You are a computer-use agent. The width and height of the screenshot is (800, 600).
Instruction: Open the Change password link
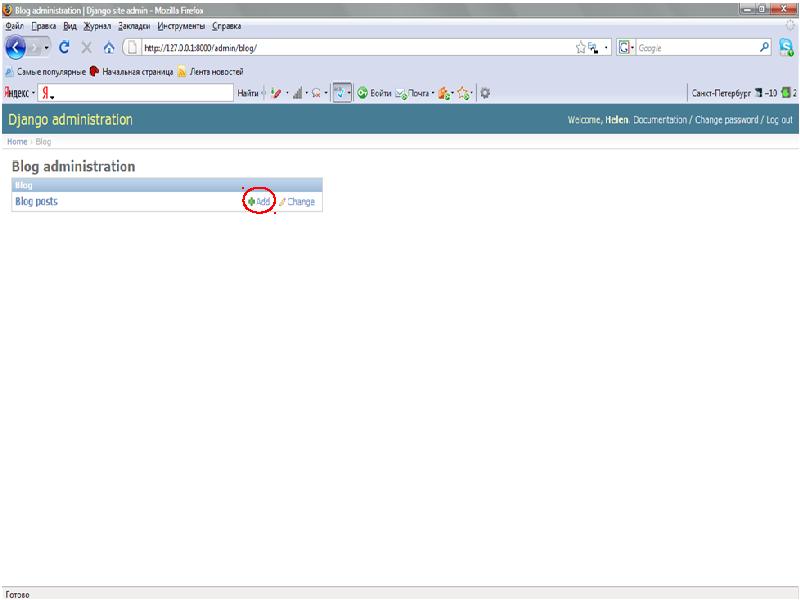pyautogui.click(x=726, y=120)
